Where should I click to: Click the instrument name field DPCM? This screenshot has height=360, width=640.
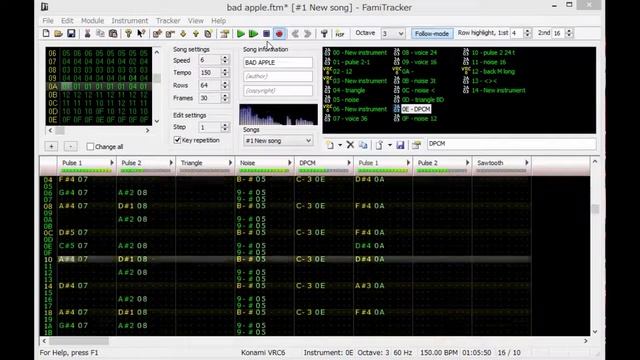(x=511, y=144)
